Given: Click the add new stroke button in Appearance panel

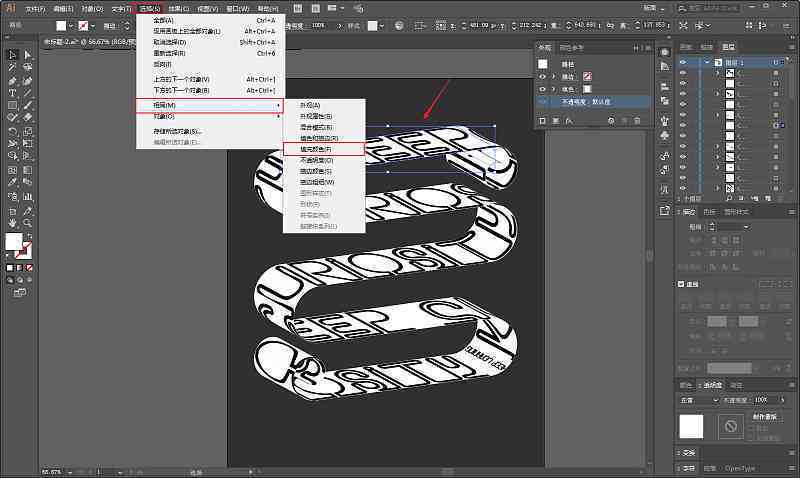Looking at the screenshot, I should pyautogui.click(x=542, y=121).
